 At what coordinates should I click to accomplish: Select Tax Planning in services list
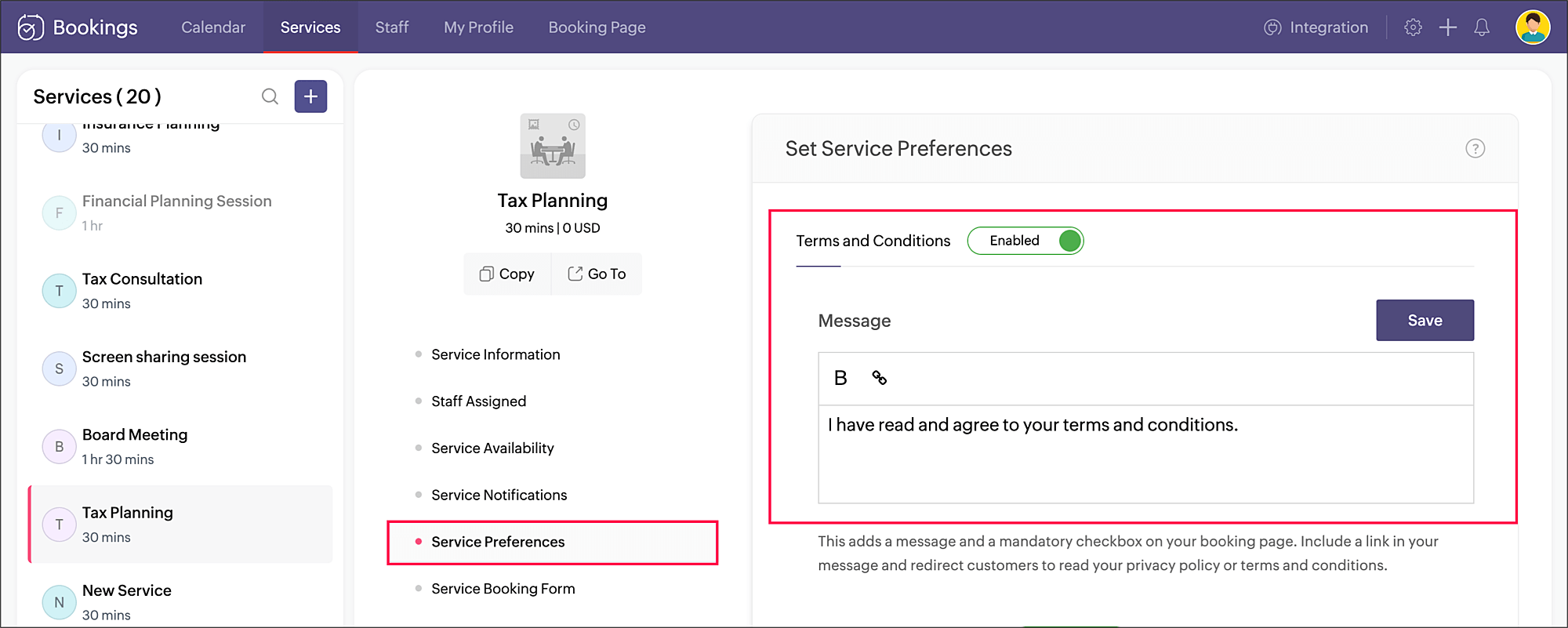(180, 525)
